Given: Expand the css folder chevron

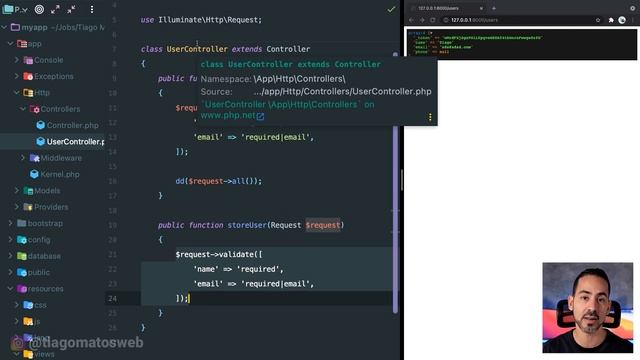Looking at the screenshot, I should click(x=17, y=305).
